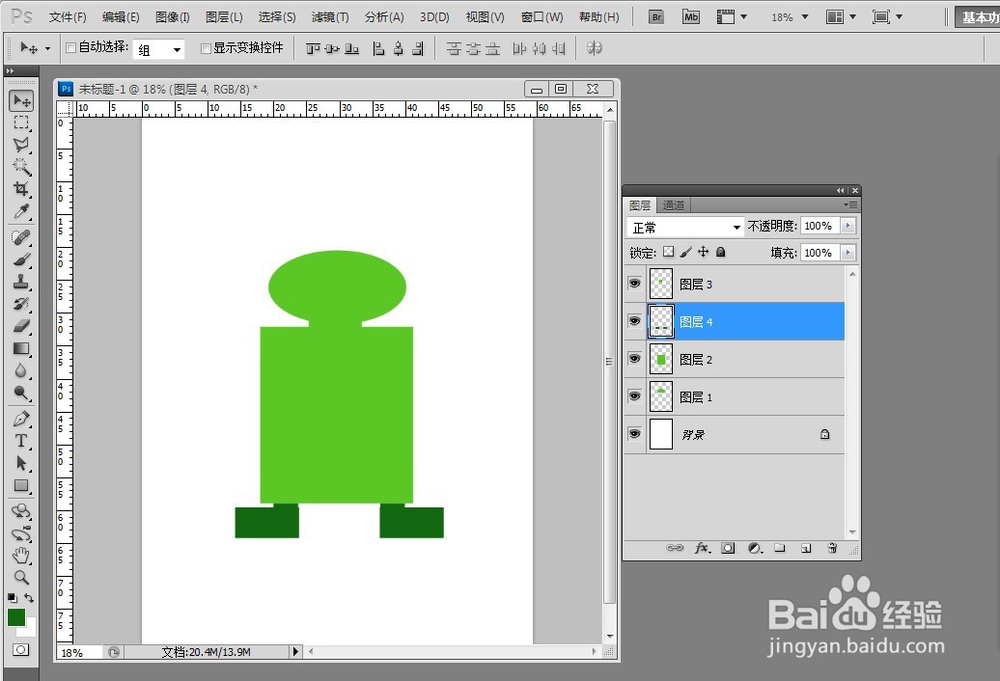Image resolution: width=1000 pixels, height=681 pixels.
Task: Check the 显示变换控件 checkbox
Action: [206, 48]
